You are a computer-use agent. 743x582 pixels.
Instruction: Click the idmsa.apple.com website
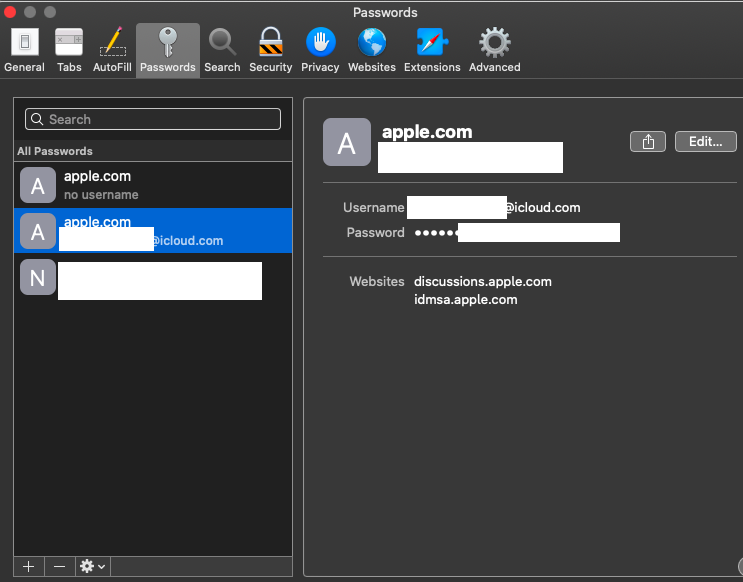click(x=465, y=300)
